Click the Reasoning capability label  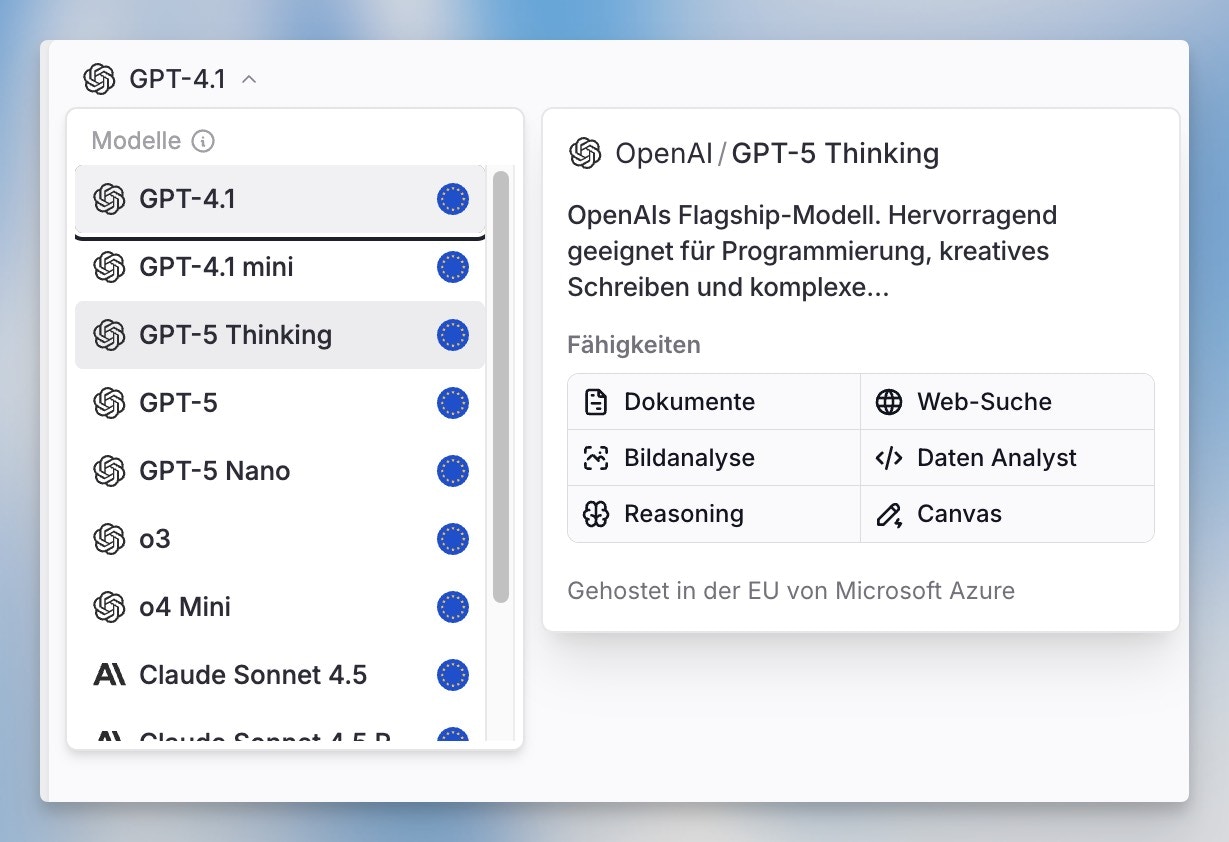point(684,514)
